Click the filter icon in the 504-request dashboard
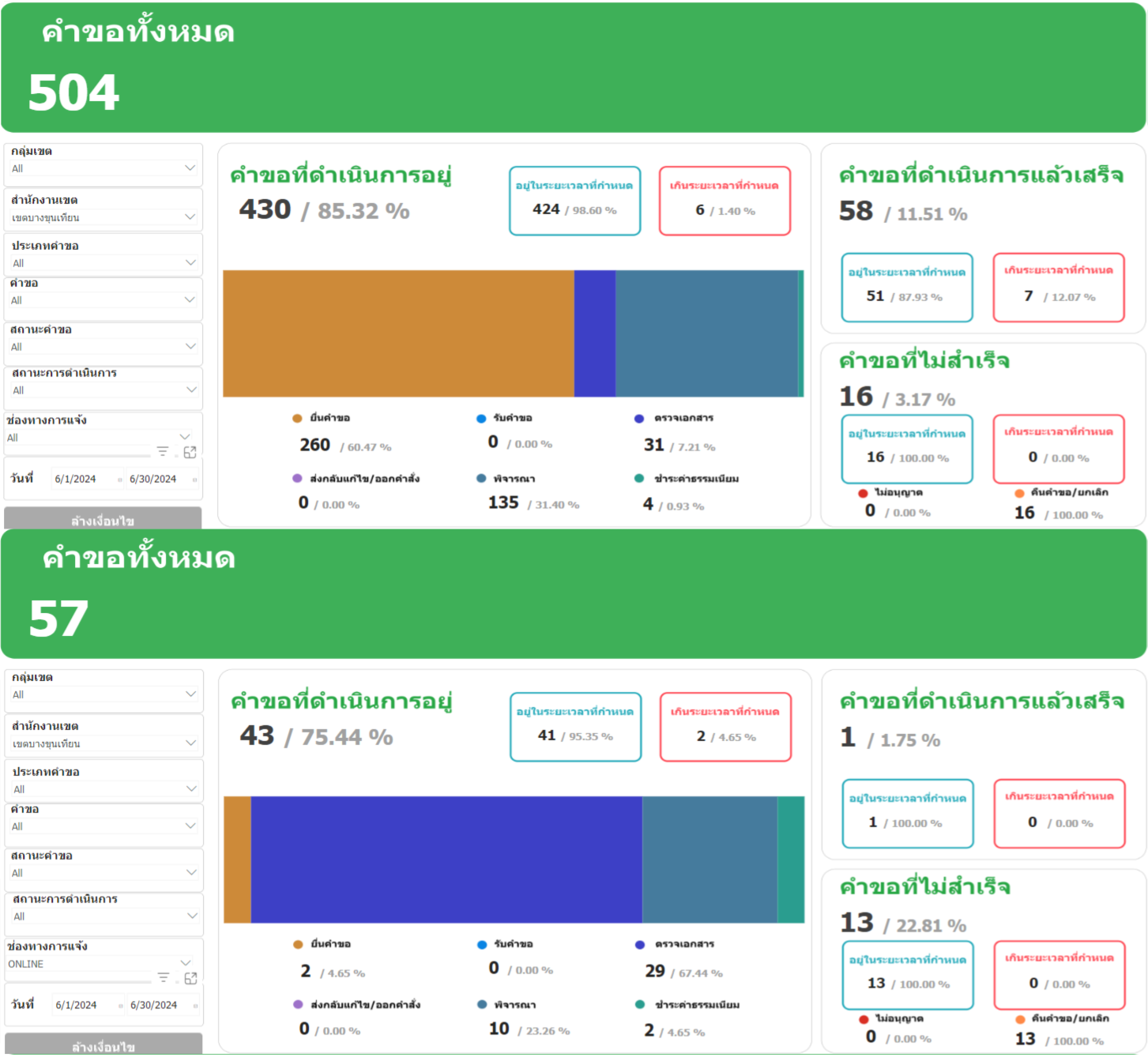Image resolution: width=1148 pixels, height=1057 pixels. [162, 452]
